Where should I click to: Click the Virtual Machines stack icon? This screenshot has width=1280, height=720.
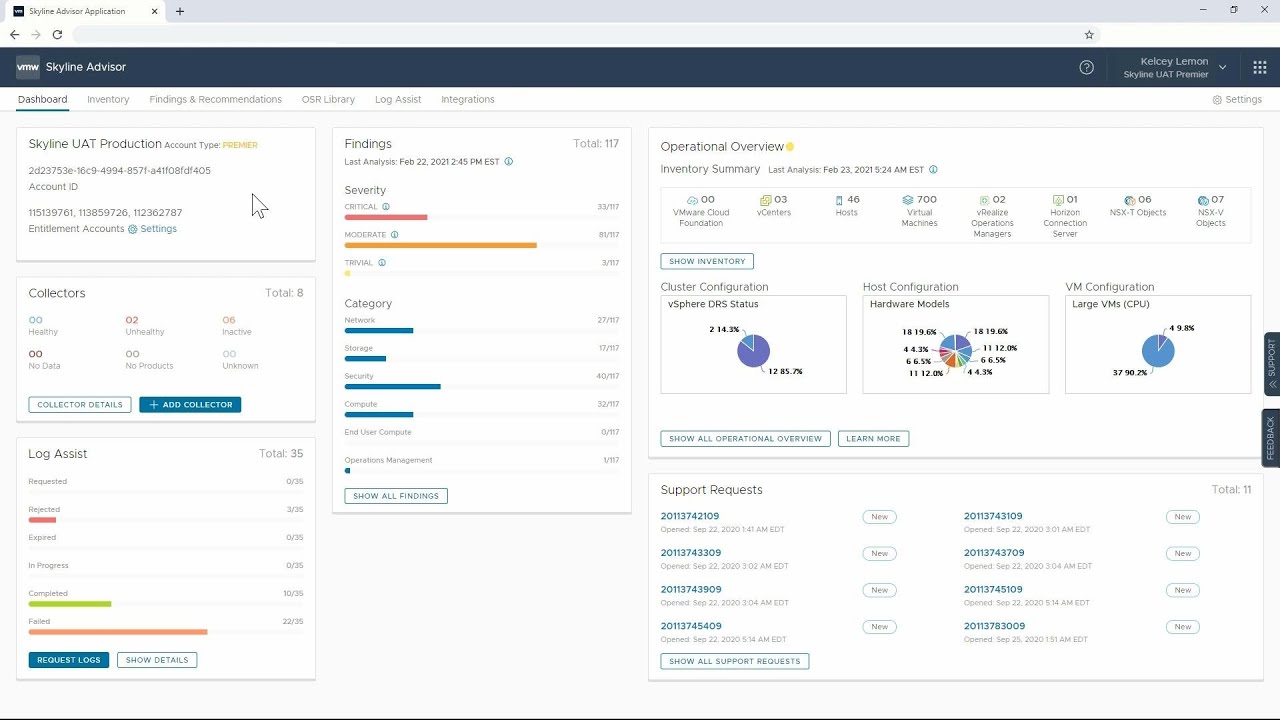[906, 199]
